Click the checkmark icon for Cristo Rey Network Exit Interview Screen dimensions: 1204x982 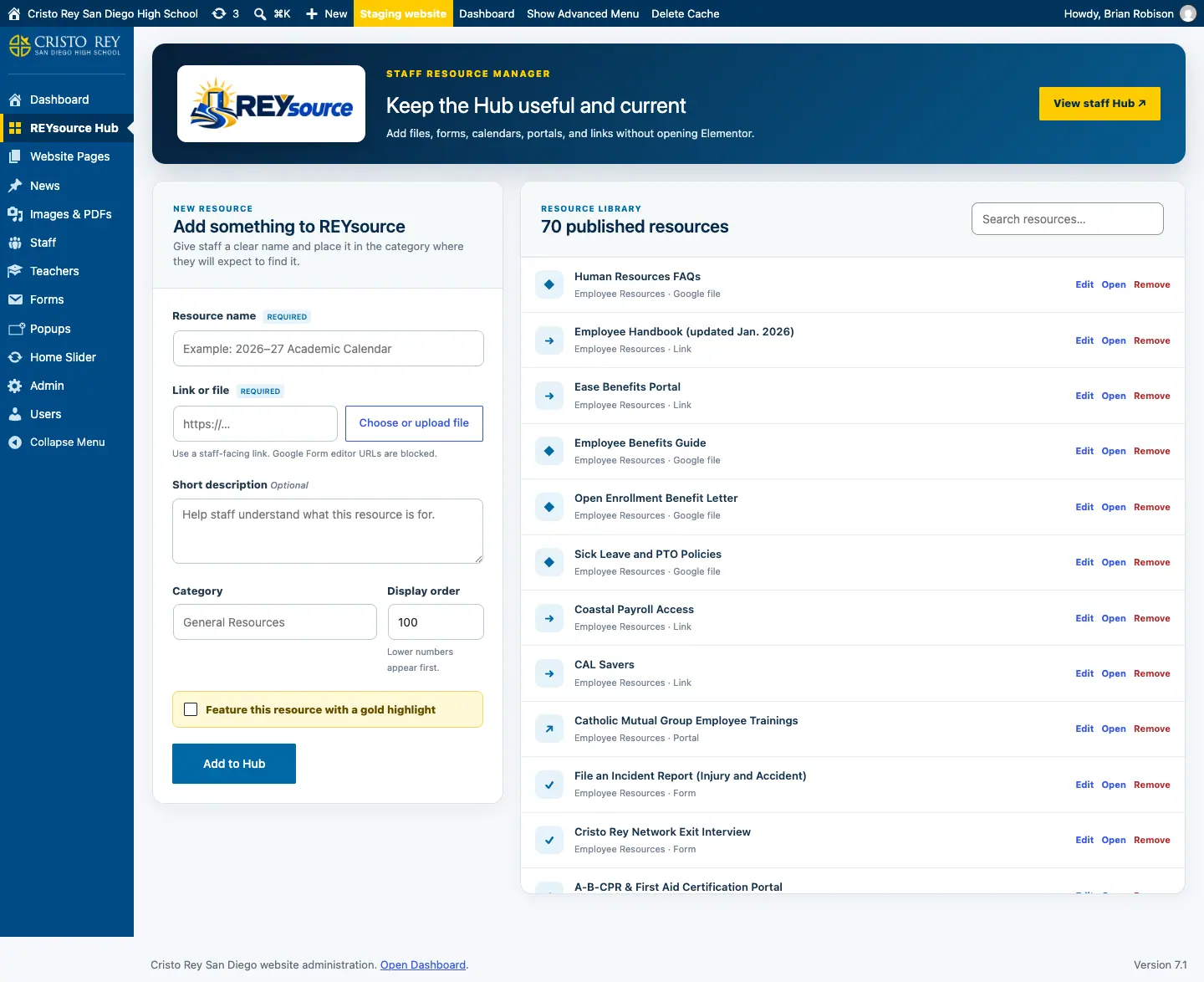(549, 840)
